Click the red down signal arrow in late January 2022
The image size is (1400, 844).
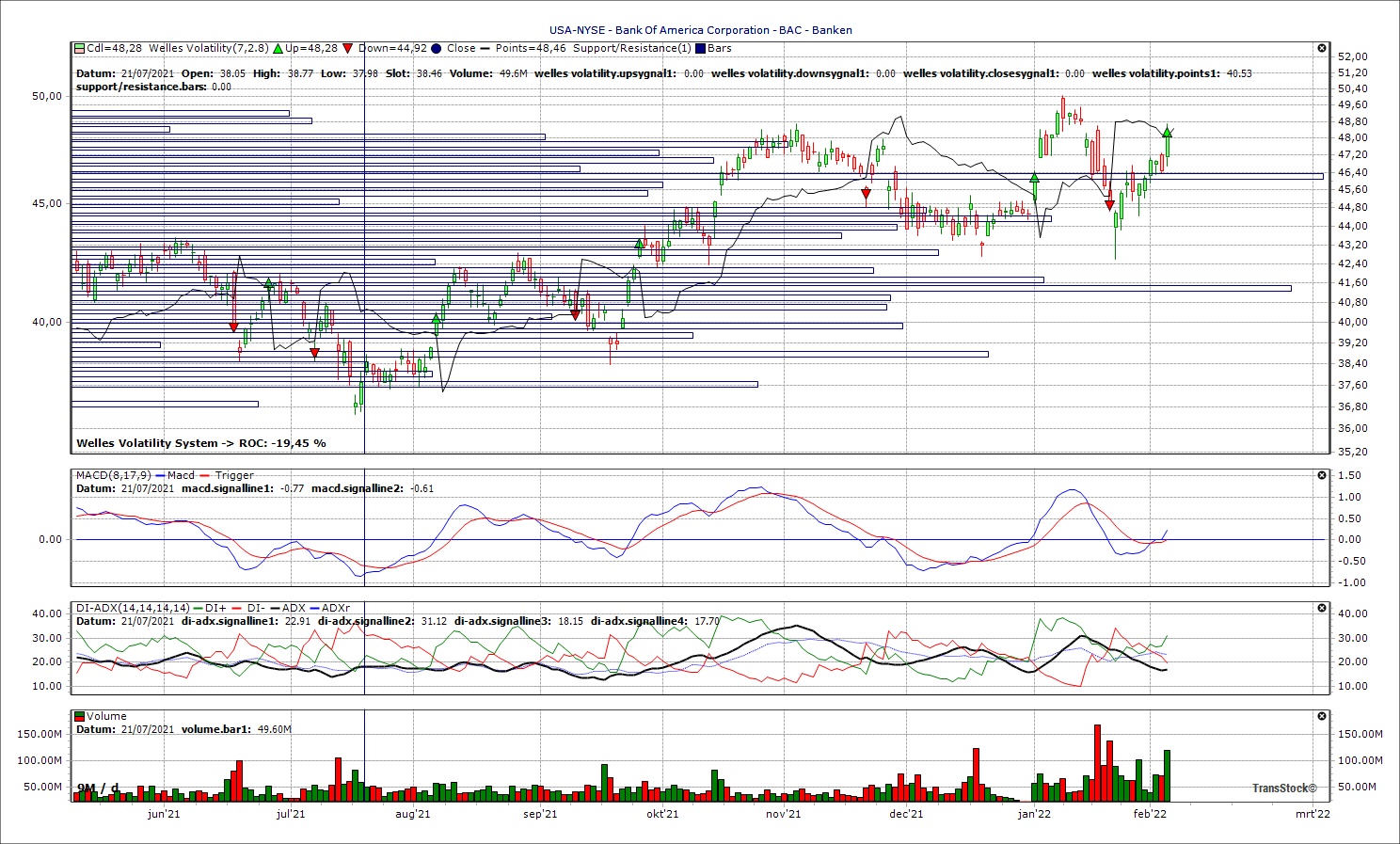1110,204
